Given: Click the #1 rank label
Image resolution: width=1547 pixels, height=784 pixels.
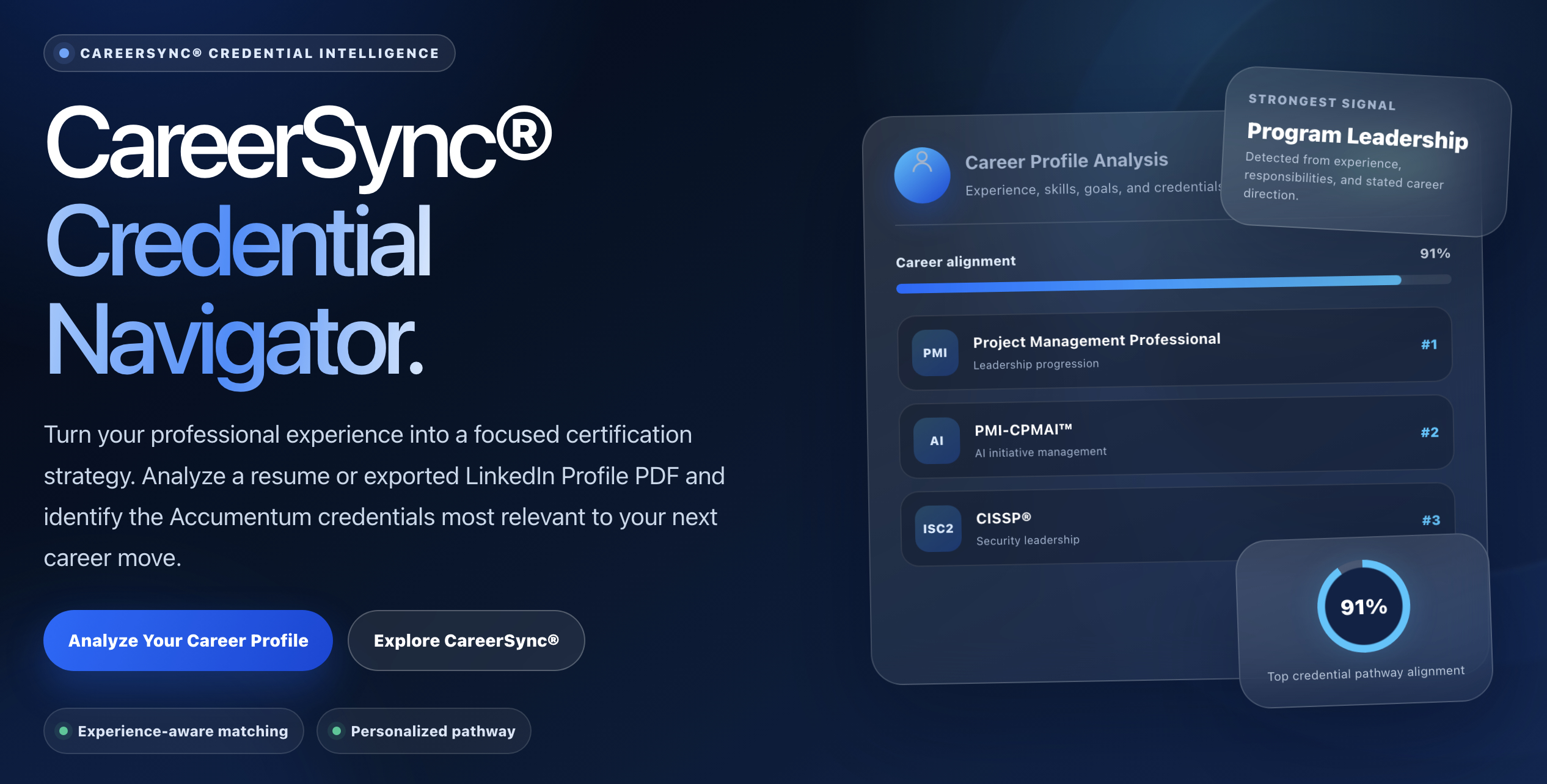Looking at the screenshot, I should pyautogui.click(x=1429, y=344).
